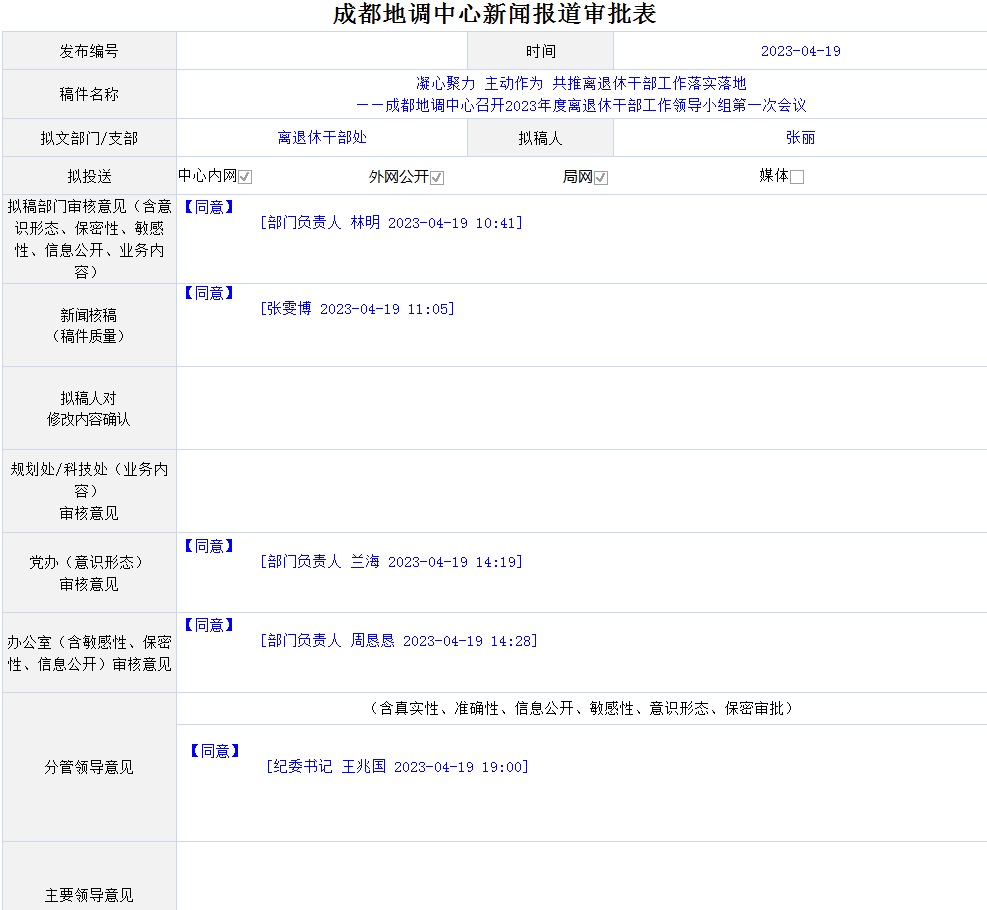Click the empty 规划处/科技处 审核意见 field

[581, 491]
